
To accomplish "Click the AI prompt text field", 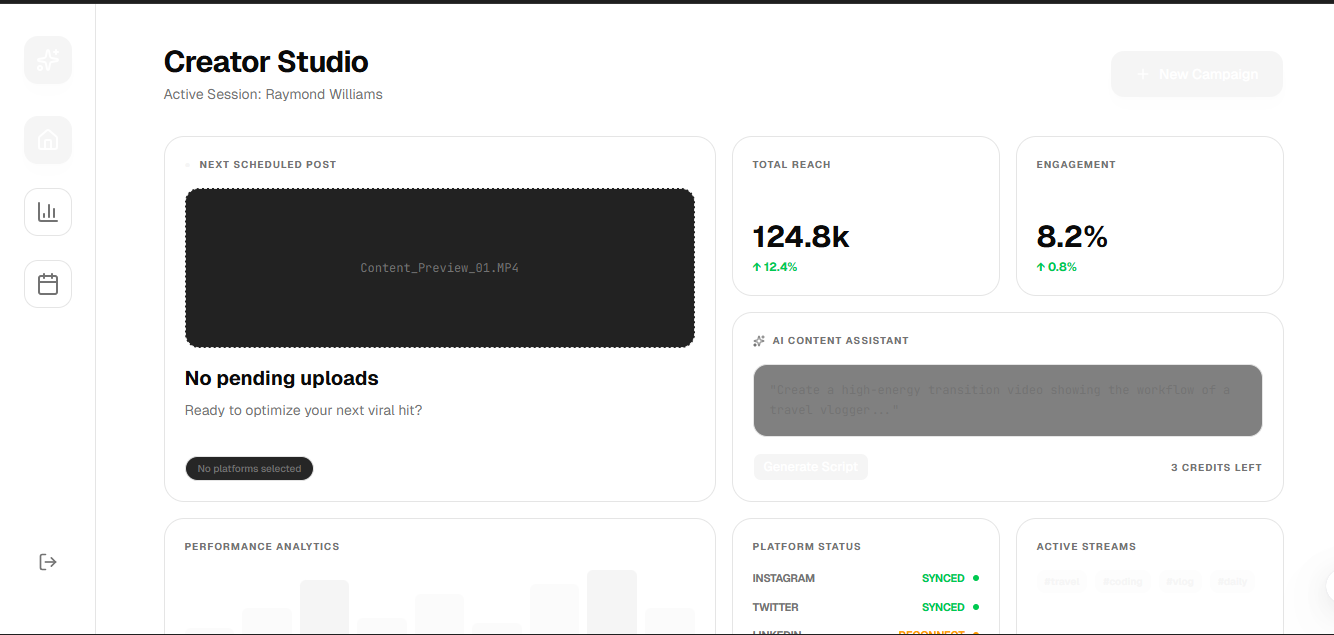I will pos(1008,400).
